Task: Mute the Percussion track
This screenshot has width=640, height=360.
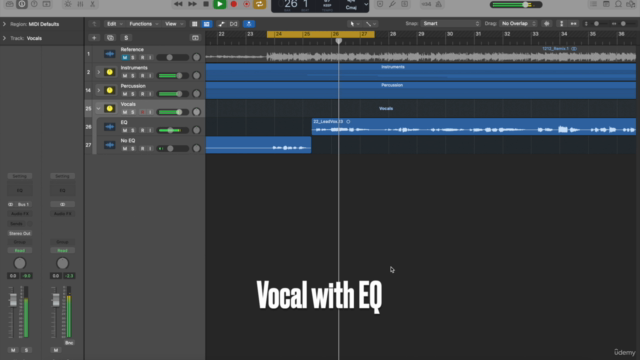Action: point(124,94)
